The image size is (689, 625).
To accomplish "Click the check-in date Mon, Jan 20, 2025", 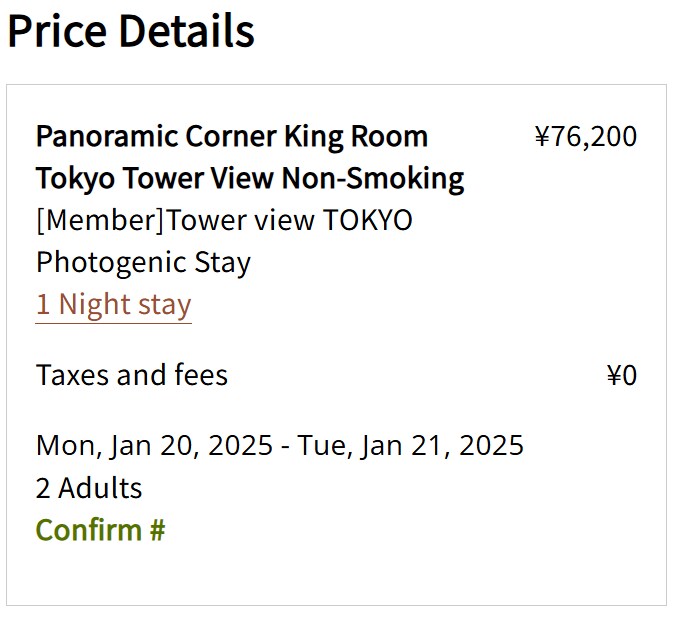I will [153, 445].
